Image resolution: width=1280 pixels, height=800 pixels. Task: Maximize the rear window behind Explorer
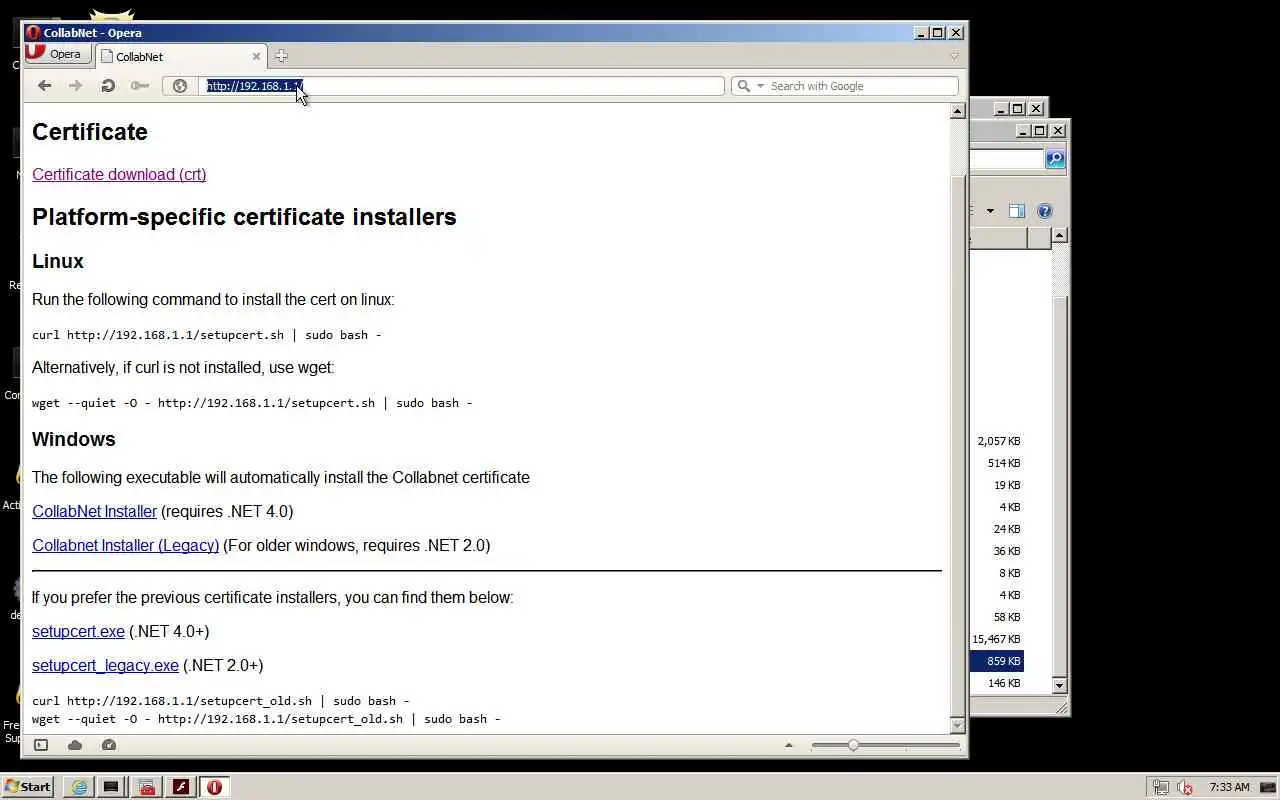[x=1018, y=108]
